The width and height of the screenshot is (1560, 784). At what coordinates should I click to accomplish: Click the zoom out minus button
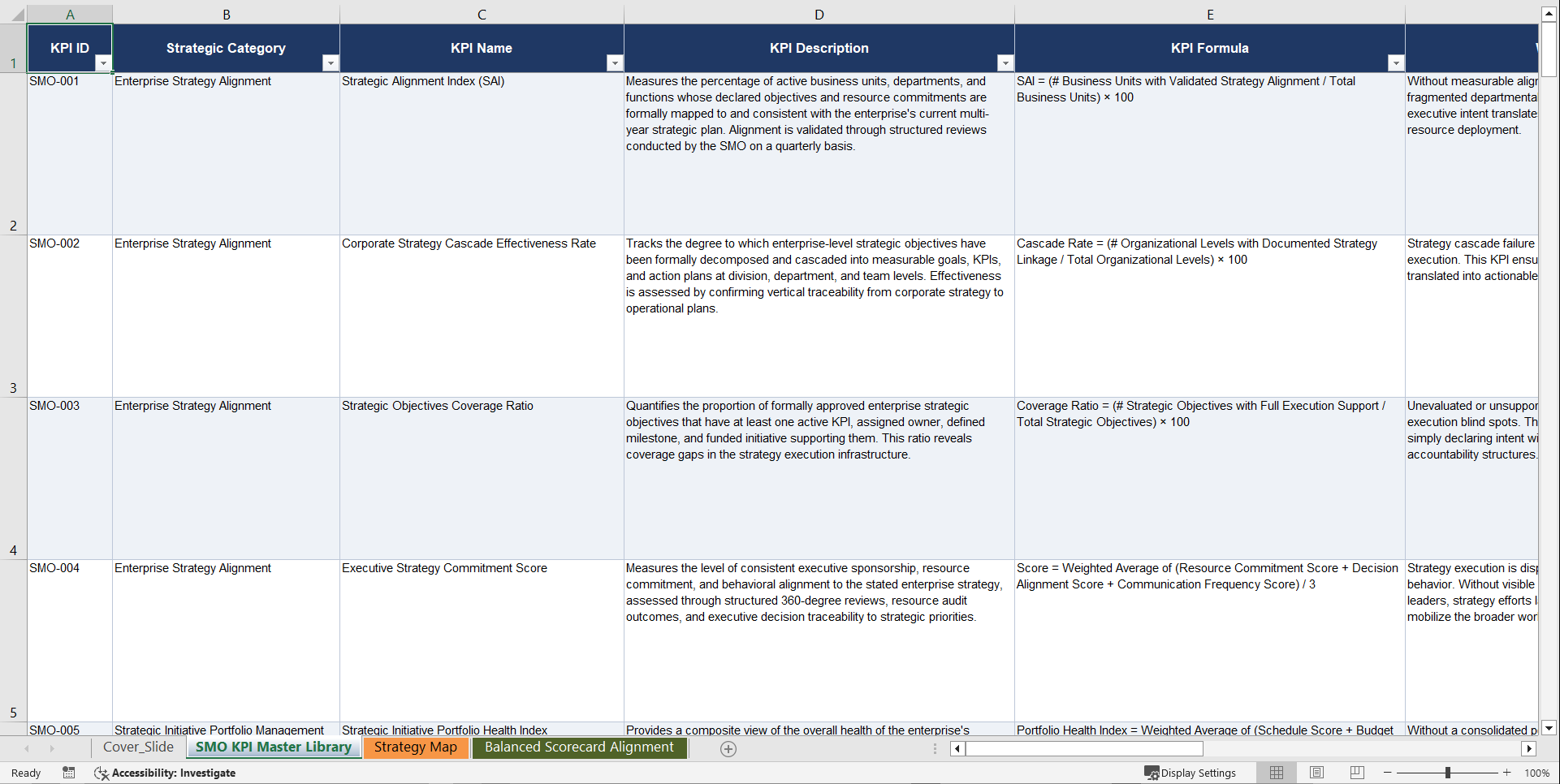pos(1387,773)
